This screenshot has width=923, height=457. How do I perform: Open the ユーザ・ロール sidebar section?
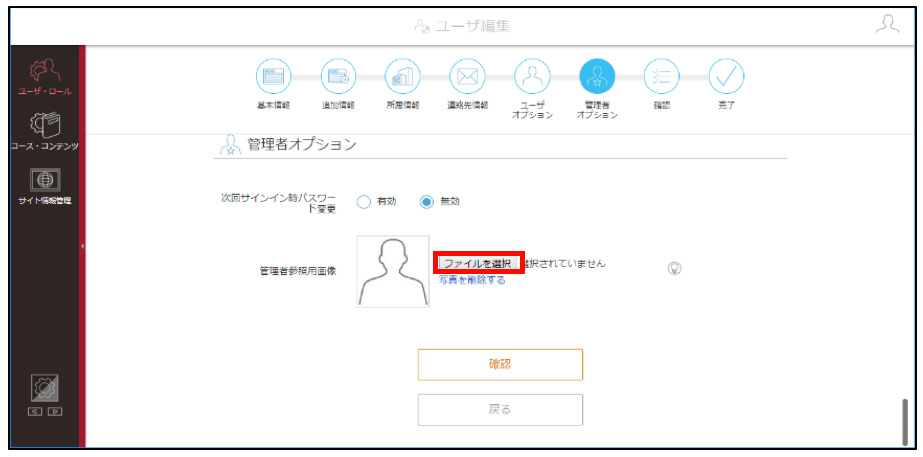pos(45,76)
